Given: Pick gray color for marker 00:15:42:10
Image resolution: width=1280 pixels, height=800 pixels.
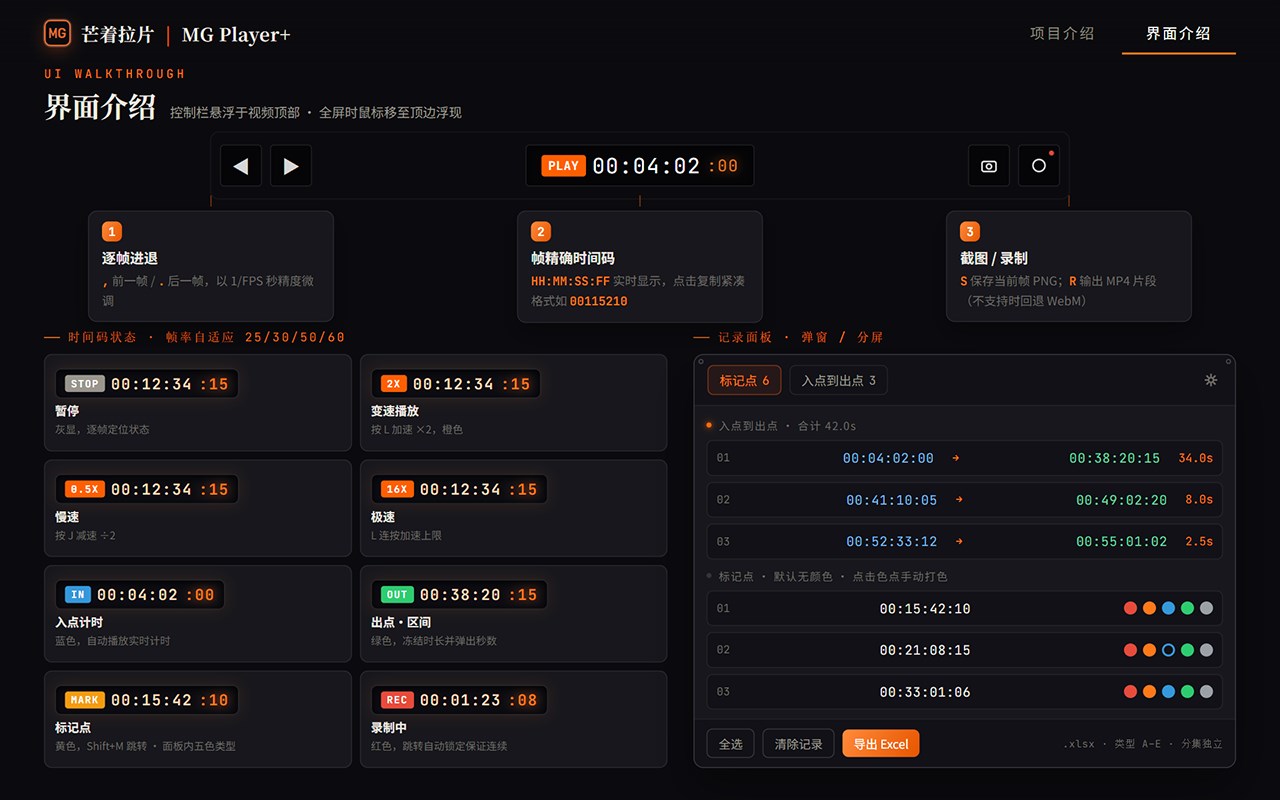Looking at the screenshot, I should [x=1206, y=608].
